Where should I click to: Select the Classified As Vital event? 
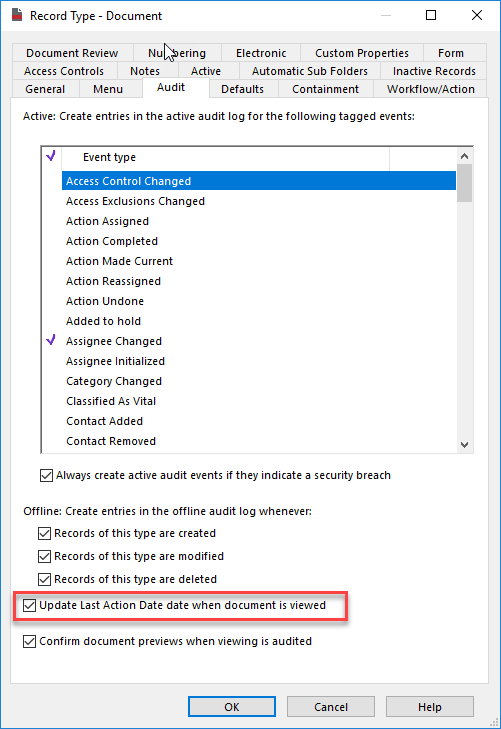click(258, 401)
